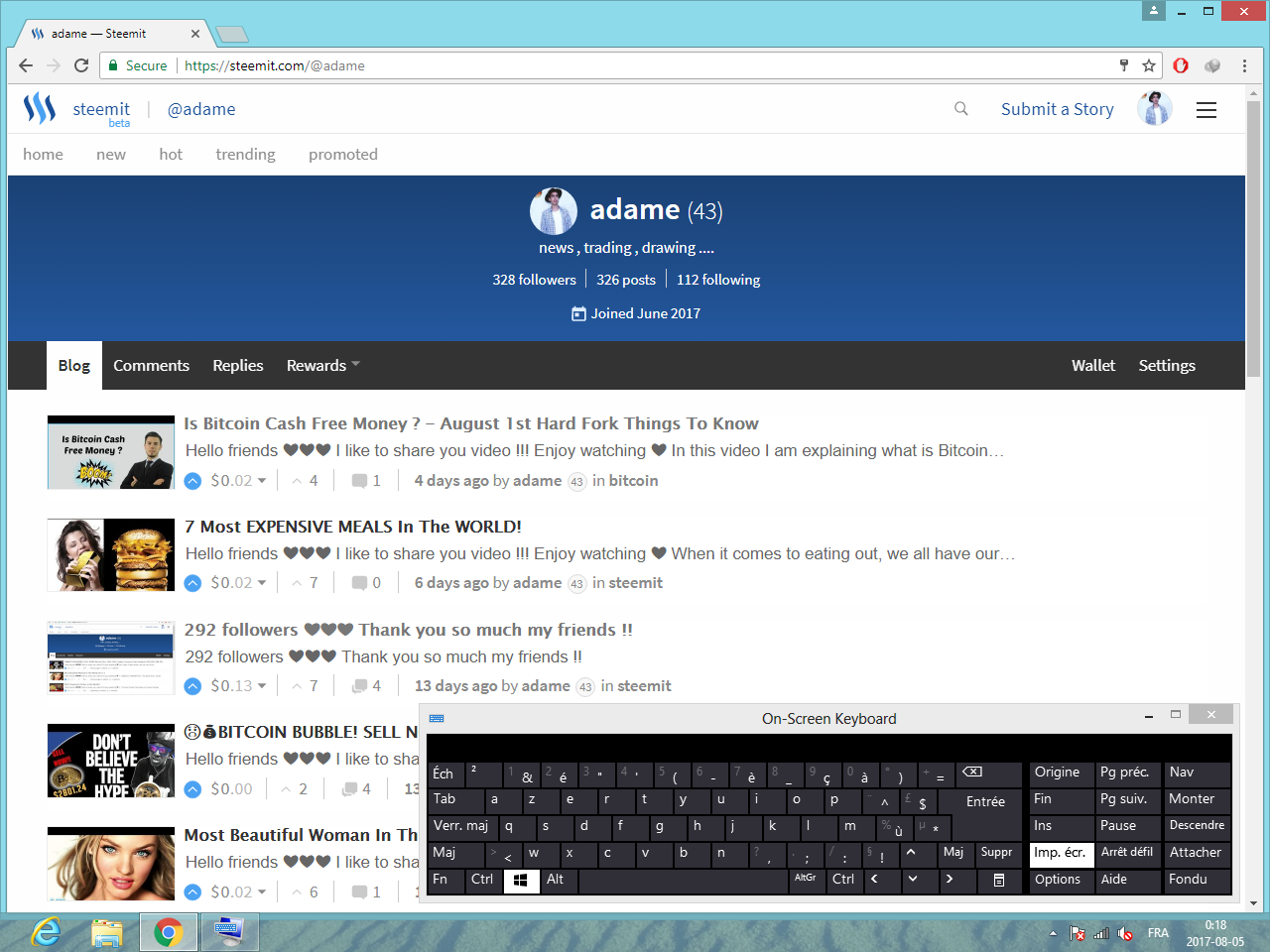
Task: Open the hamburger menu icon
Action: [1206, 110]
